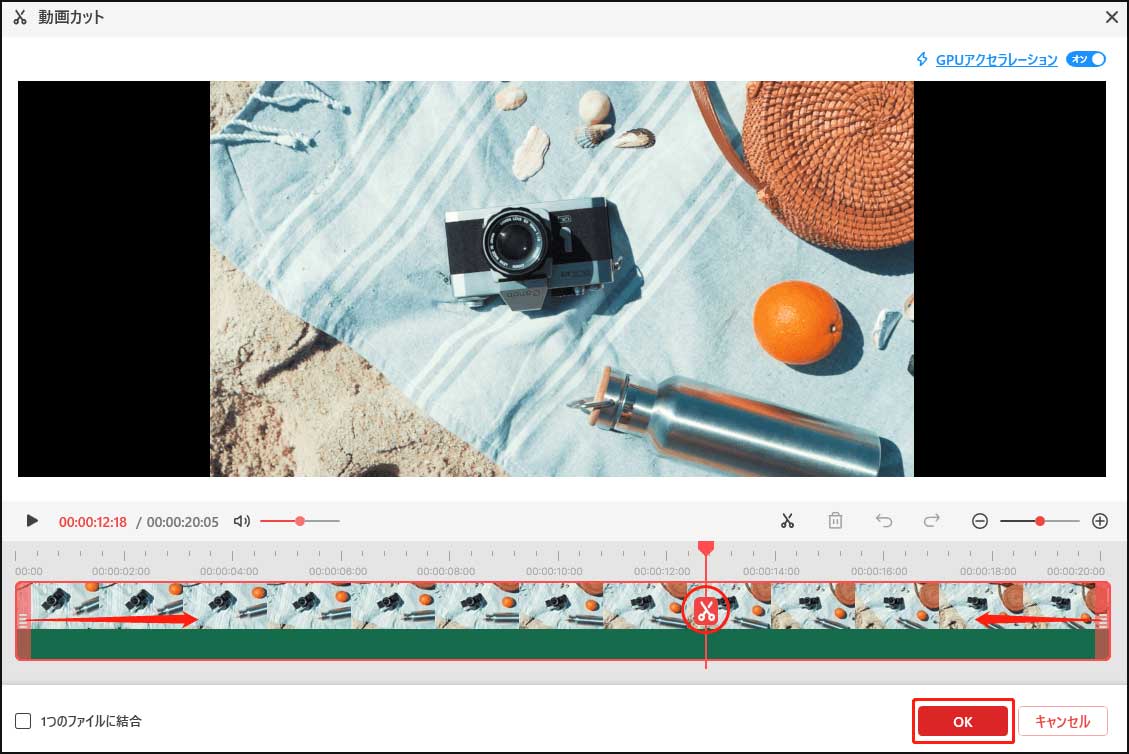Click the playhead marker on timeline
1129x754 pixels.
click(706, 548)
